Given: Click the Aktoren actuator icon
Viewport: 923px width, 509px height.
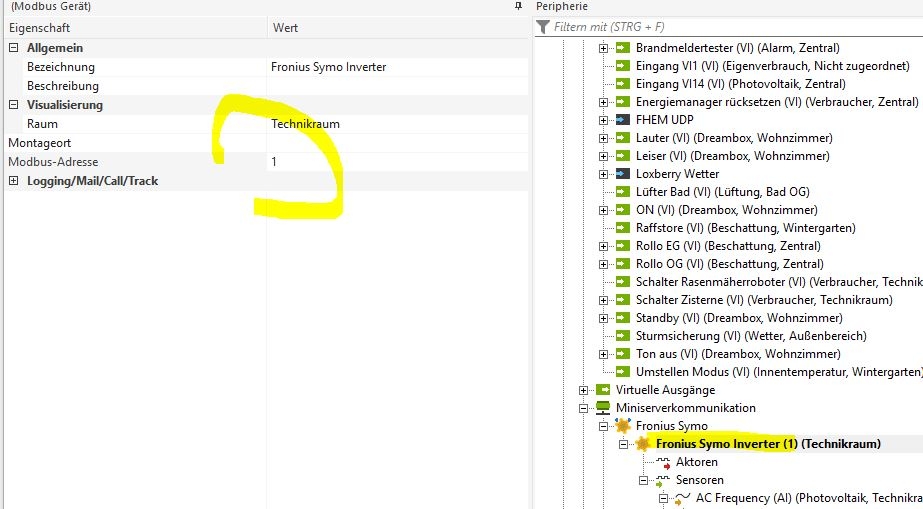Looking at the screenshot, I should pyautogui.click(x=663, y=463).
